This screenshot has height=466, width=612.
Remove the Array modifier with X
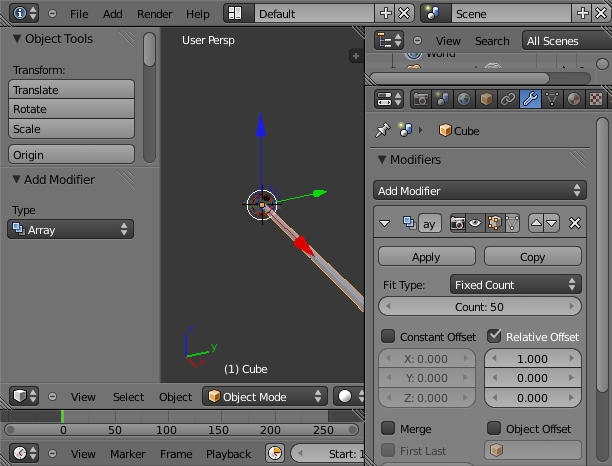tap(575, 223)
